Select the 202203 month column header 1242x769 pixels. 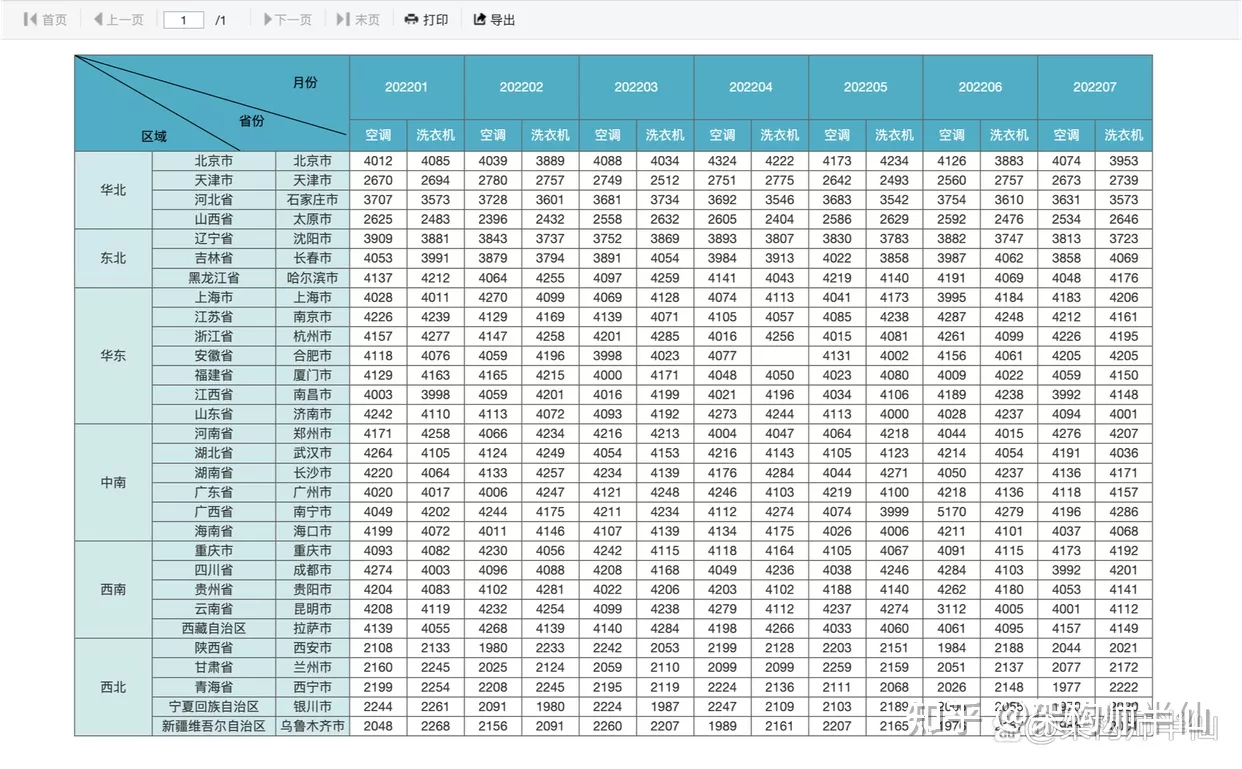click(x=636, y=87)
